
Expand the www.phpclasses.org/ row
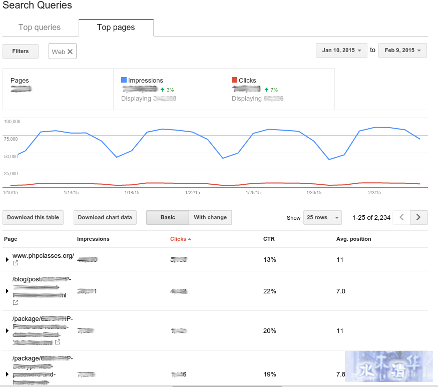click(7, 260)
